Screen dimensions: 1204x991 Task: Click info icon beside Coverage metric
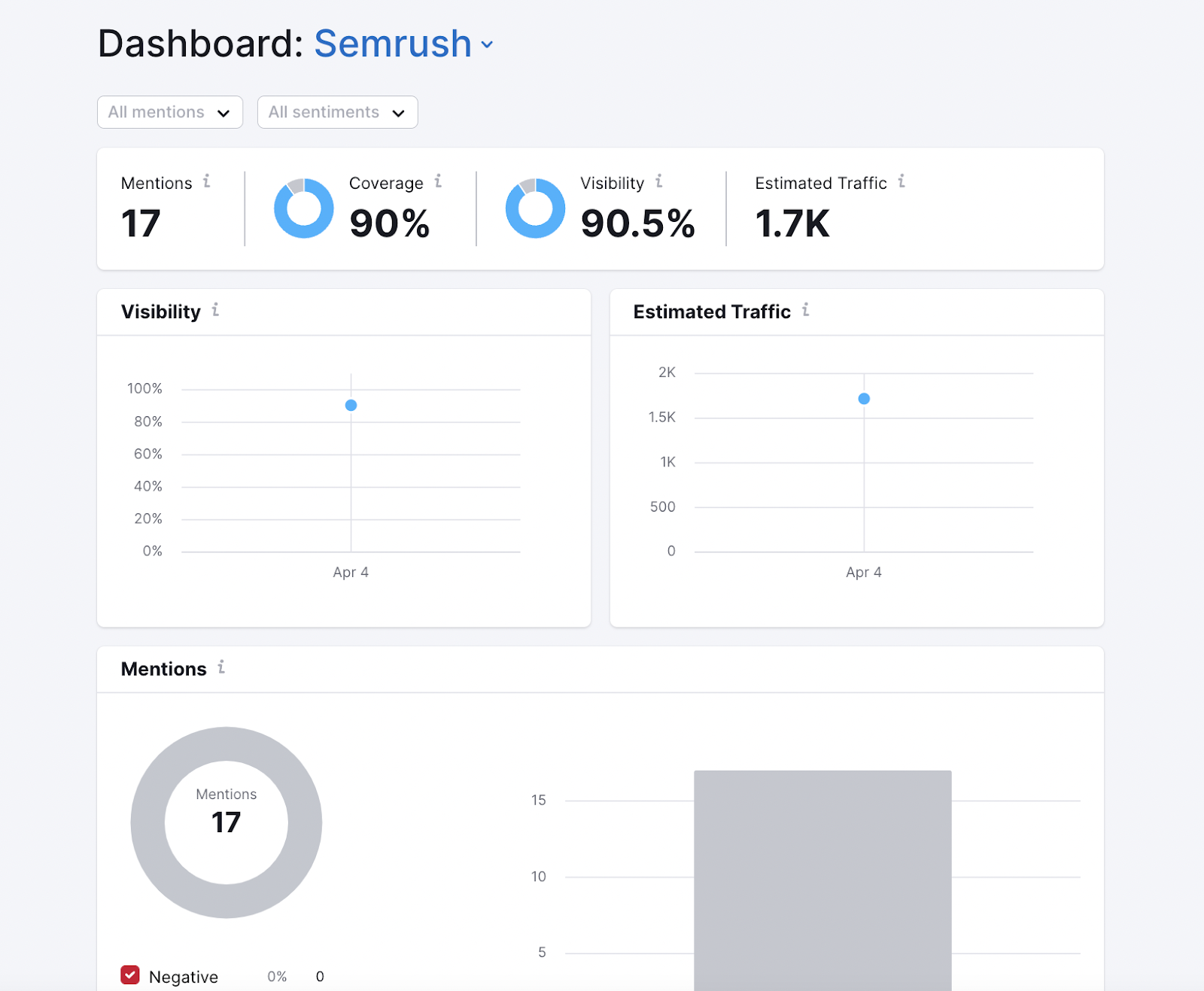click(438, 181)
